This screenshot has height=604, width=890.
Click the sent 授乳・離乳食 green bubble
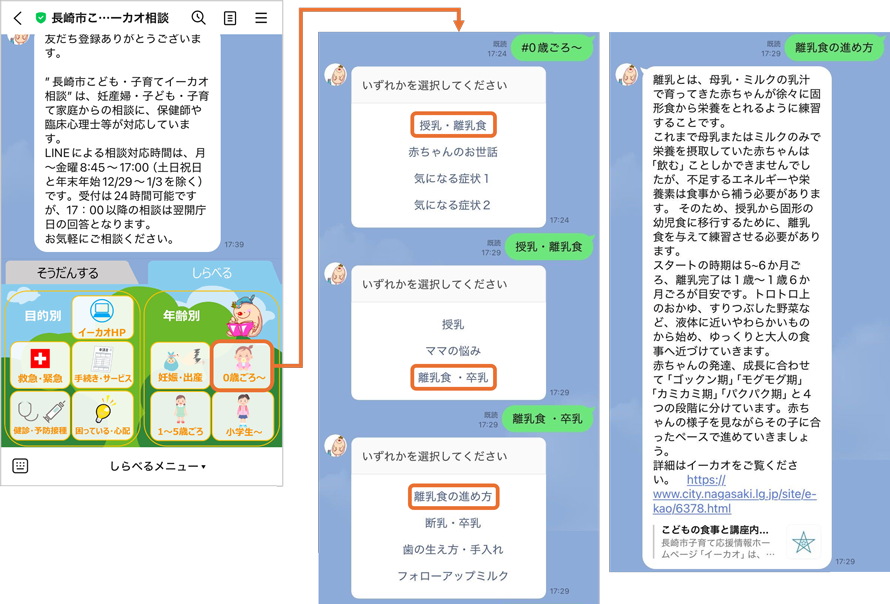point(549,247)
